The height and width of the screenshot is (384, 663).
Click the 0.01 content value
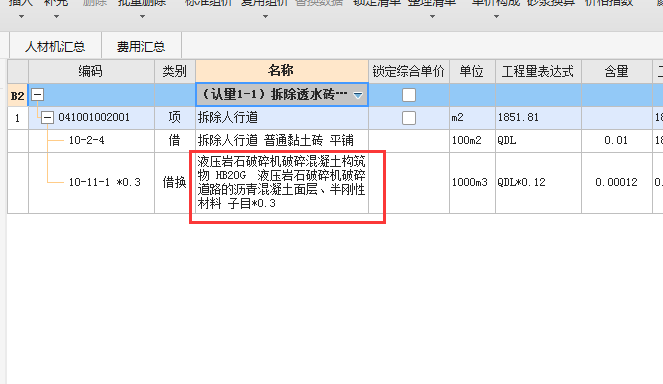(x=617, y=140)
